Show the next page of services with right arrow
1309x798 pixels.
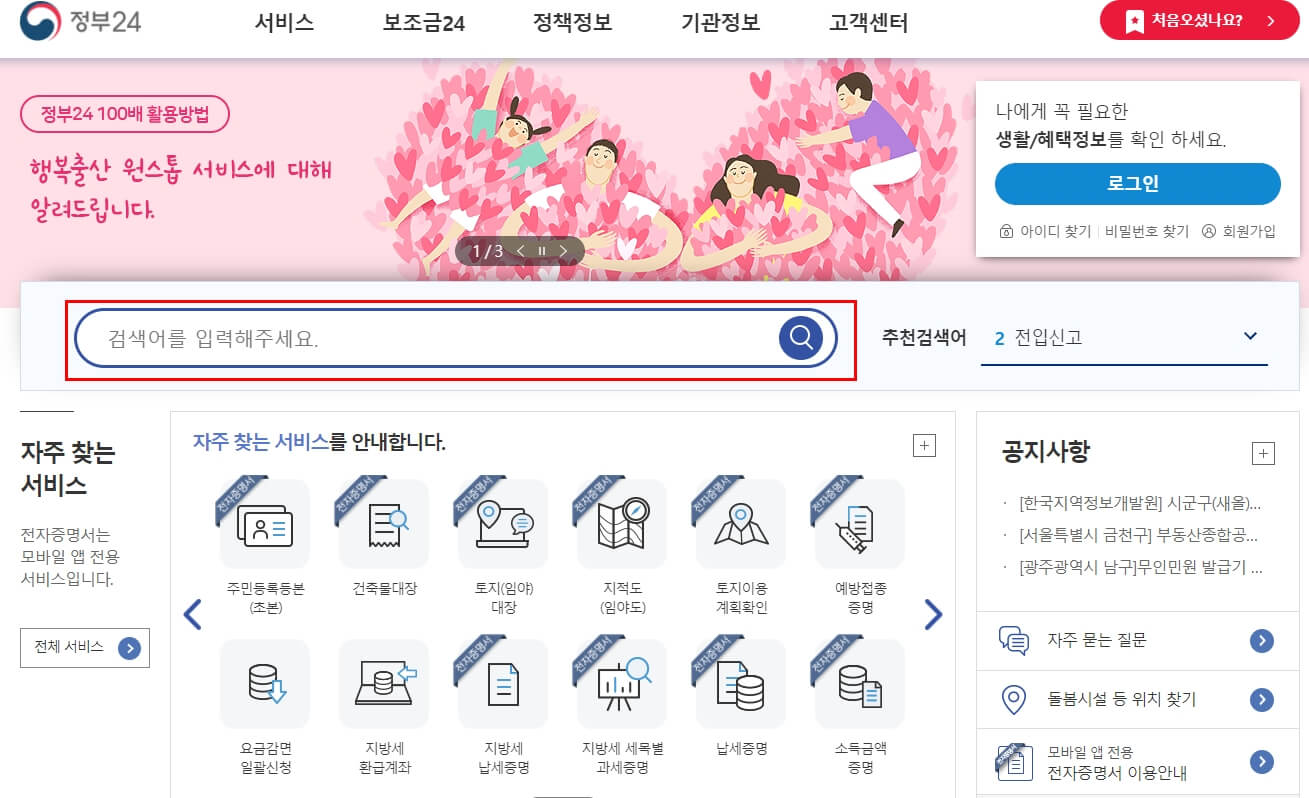933,615
